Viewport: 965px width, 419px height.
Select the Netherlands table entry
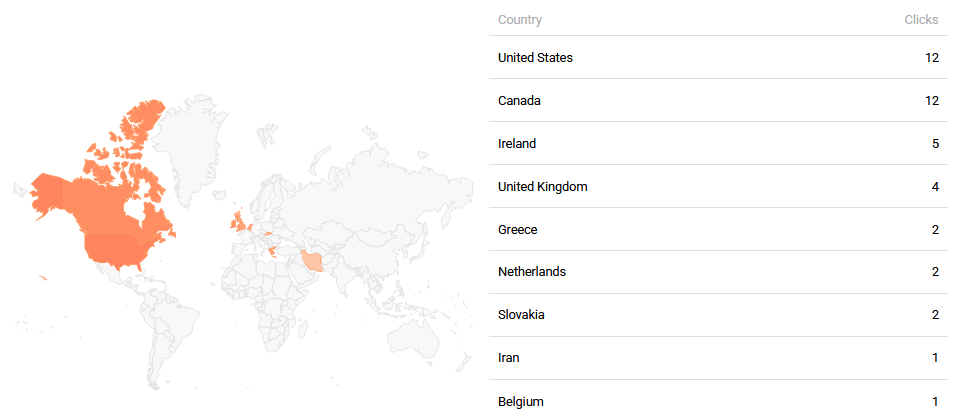[531, 273]
